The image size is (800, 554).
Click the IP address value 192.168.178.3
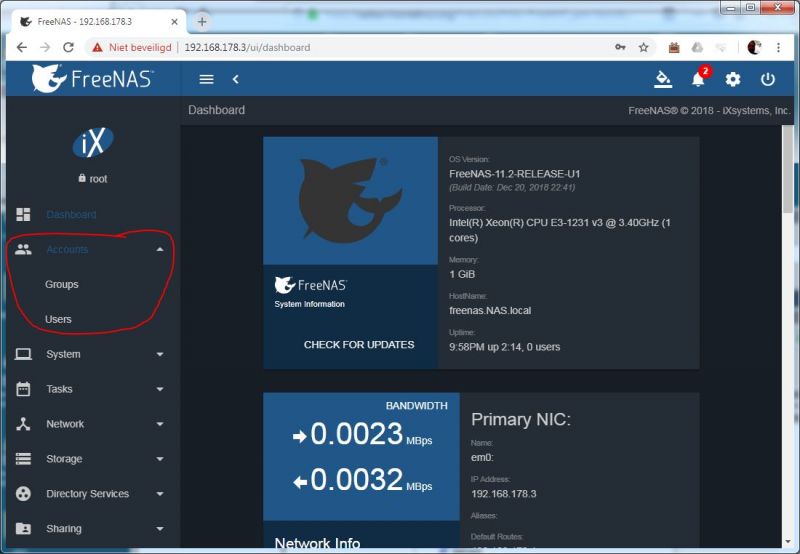(x=504, y=494)
